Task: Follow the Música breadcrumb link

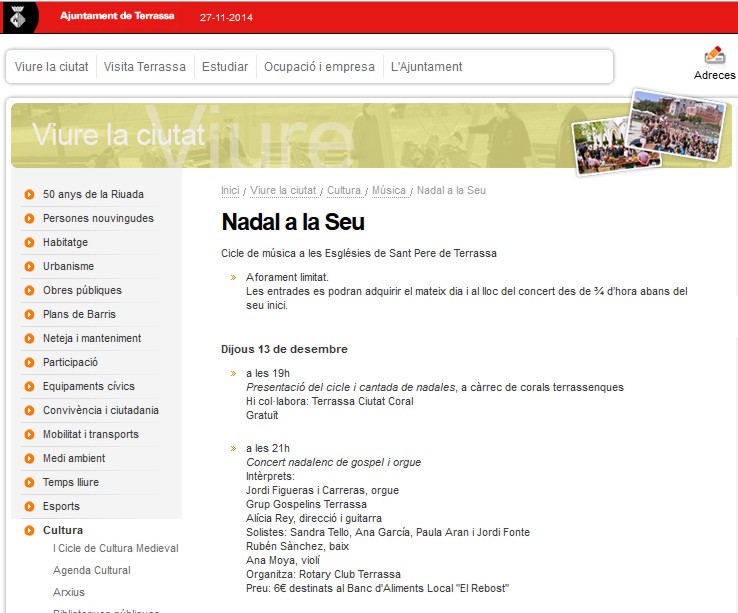Action: 388,190
